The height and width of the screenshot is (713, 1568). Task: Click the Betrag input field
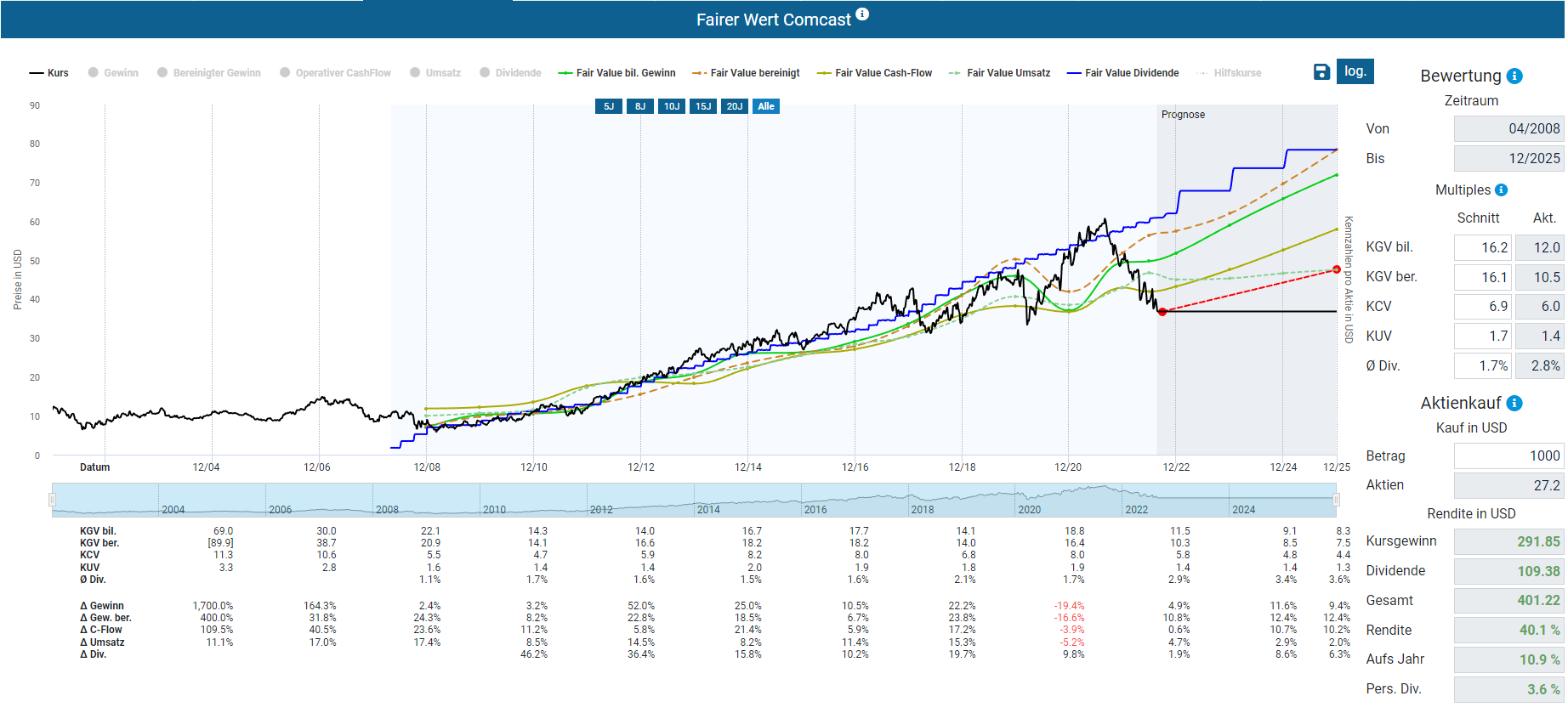tap(1508, 456)
